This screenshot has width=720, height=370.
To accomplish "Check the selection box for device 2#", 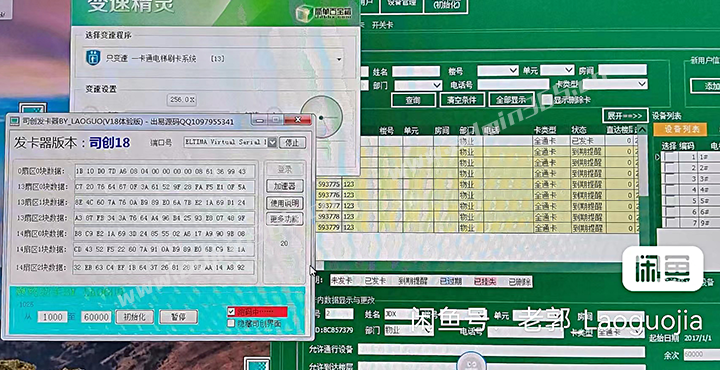I will tap(672, 168).
